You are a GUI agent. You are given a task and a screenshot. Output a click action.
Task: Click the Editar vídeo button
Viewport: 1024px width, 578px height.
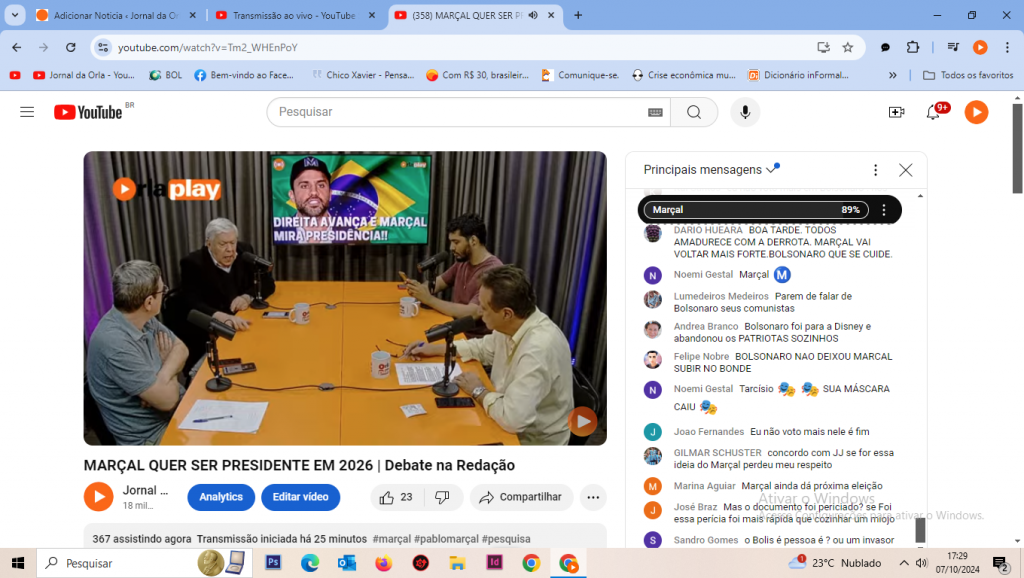300,497
